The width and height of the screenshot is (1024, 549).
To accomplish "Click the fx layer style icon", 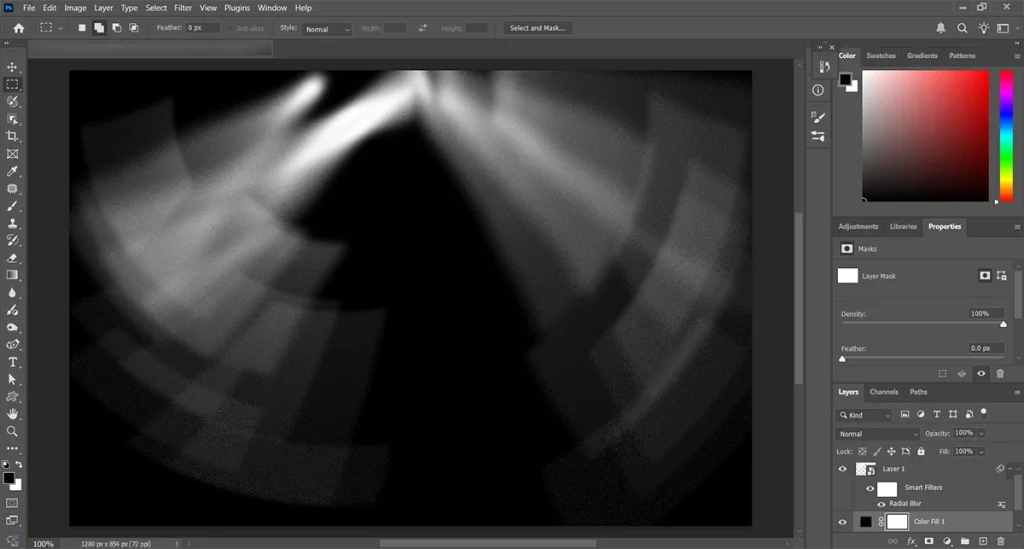I will [911, 541].
